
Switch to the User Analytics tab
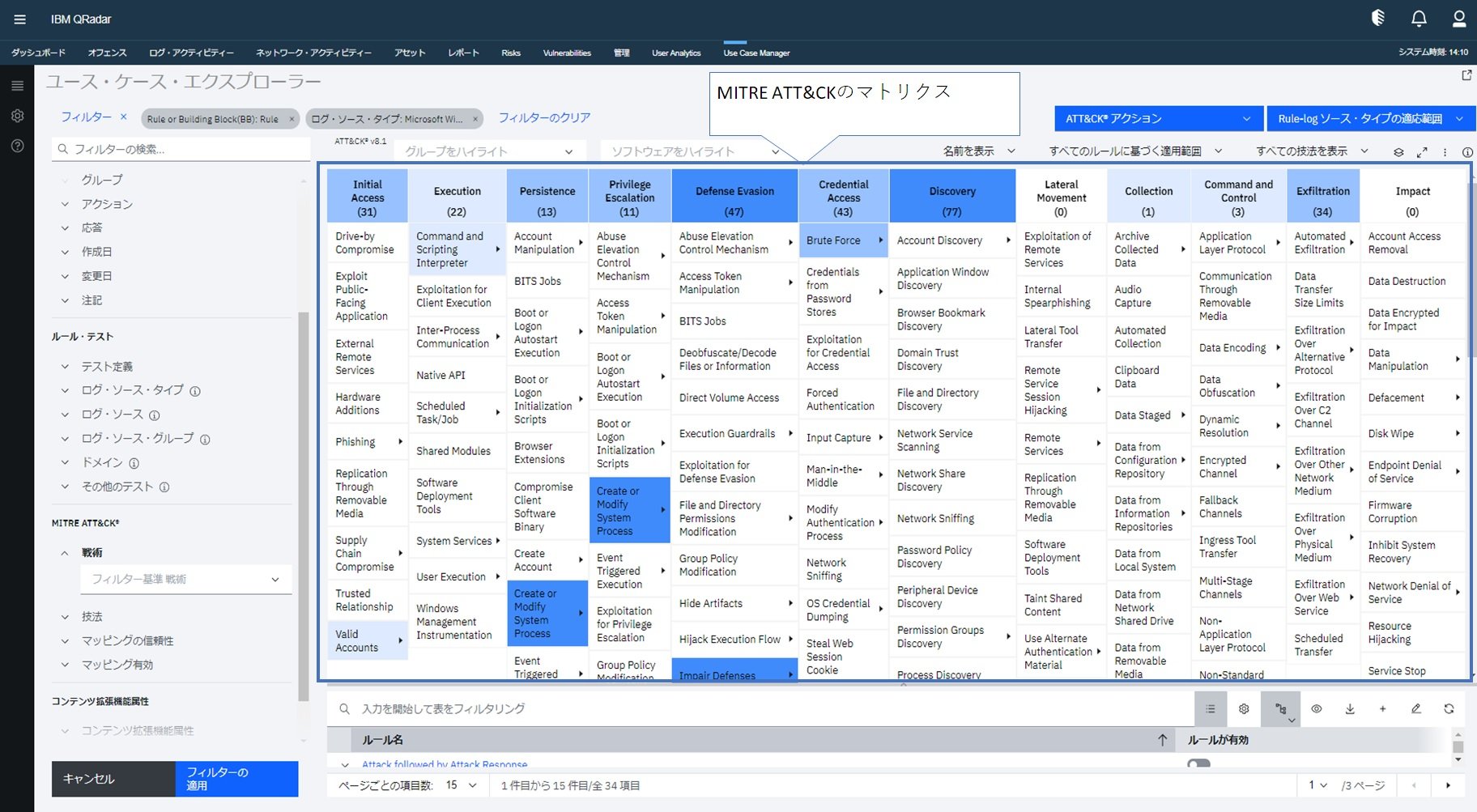[676, 53]
